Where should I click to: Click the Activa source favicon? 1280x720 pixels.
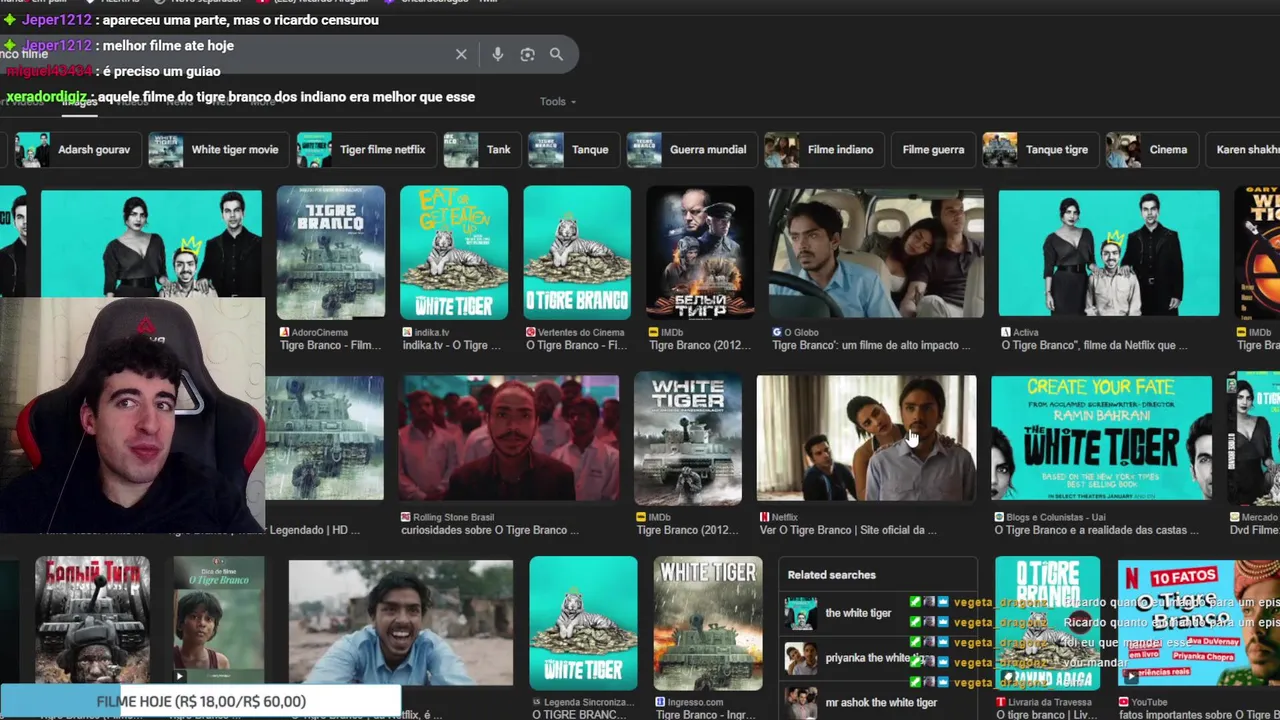click(x=1006, y=332)
